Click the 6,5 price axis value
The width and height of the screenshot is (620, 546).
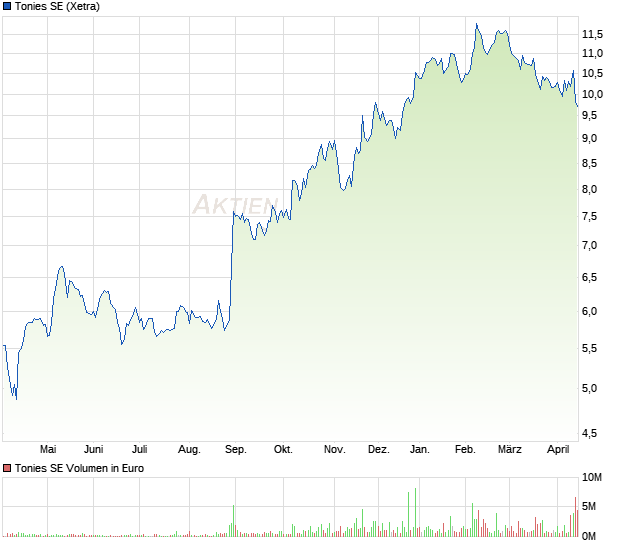point(590,277)
